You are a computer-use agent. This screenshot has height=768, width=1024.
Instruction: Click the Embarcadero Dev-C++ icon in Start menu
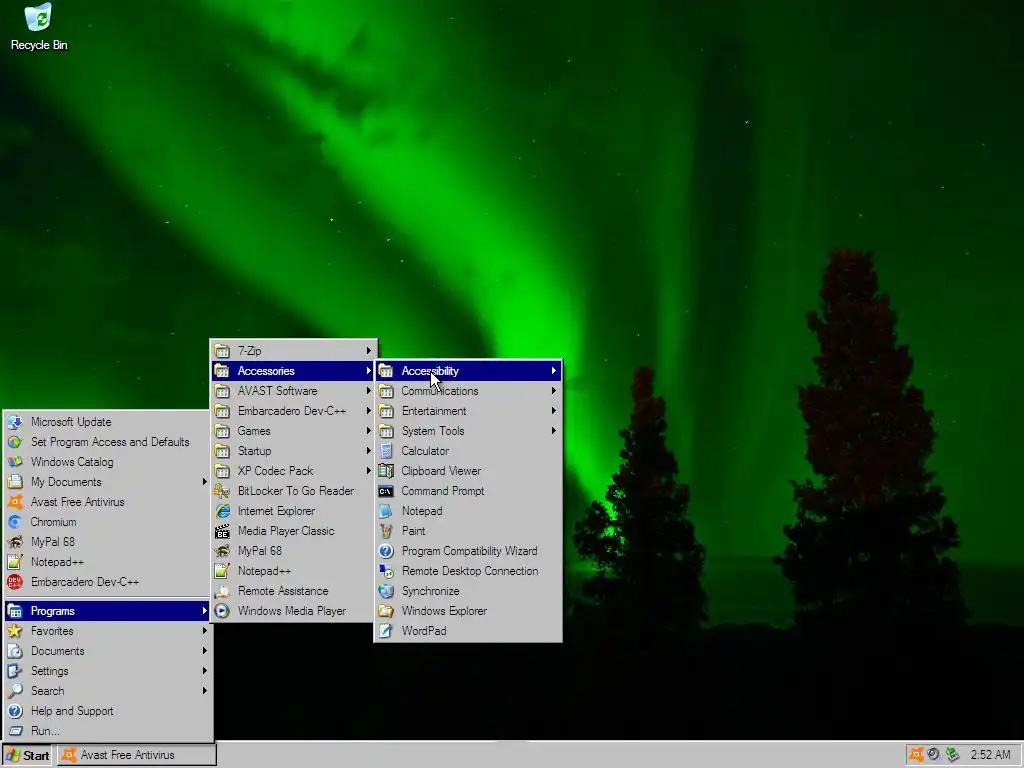(15, 582)
